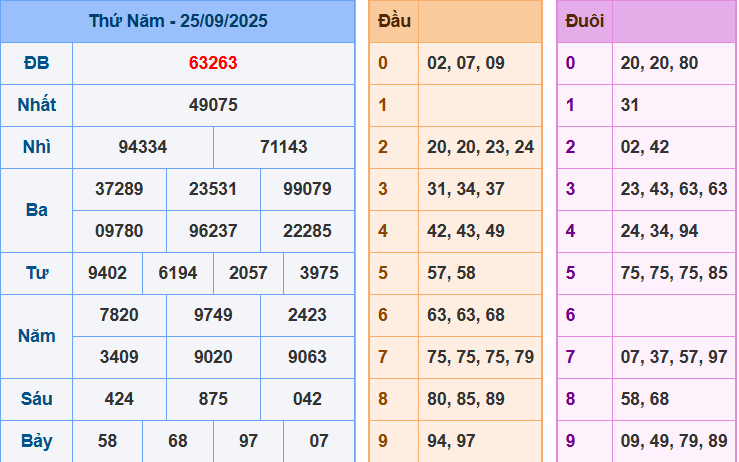Click the Ba prize row label
Viewport: 739px width, 462px height.
pos(36,210)
